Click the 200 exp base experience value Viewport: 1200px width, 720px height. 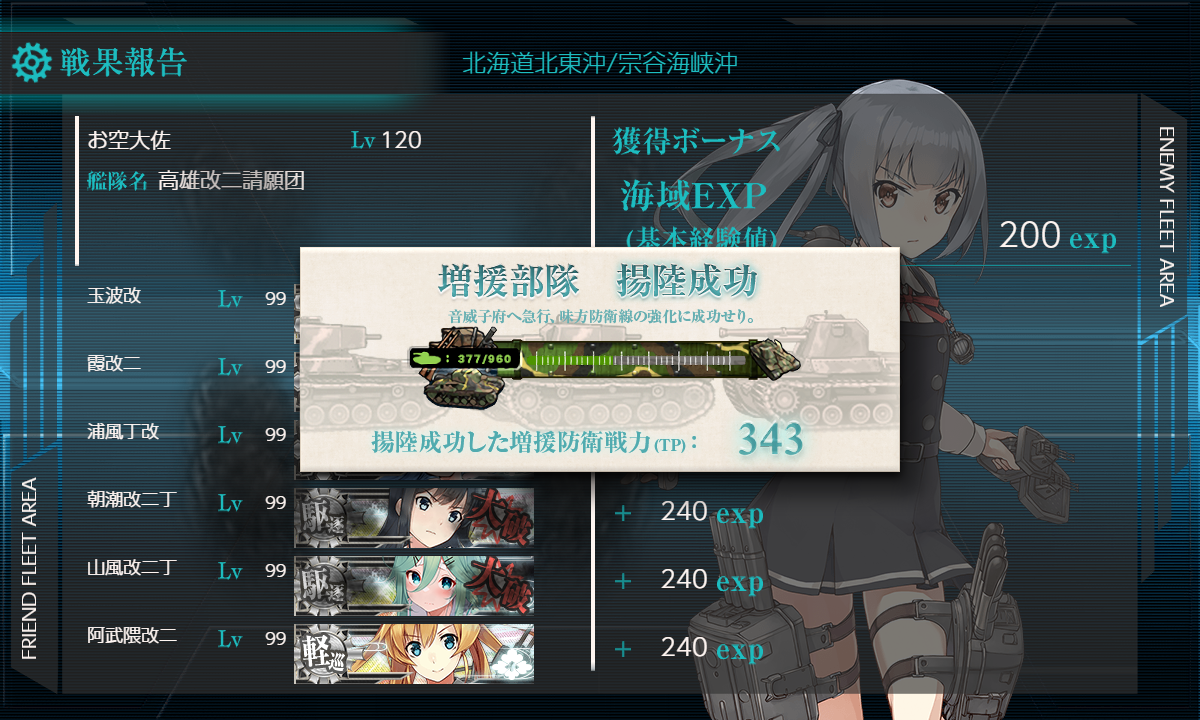(1057, 237)
